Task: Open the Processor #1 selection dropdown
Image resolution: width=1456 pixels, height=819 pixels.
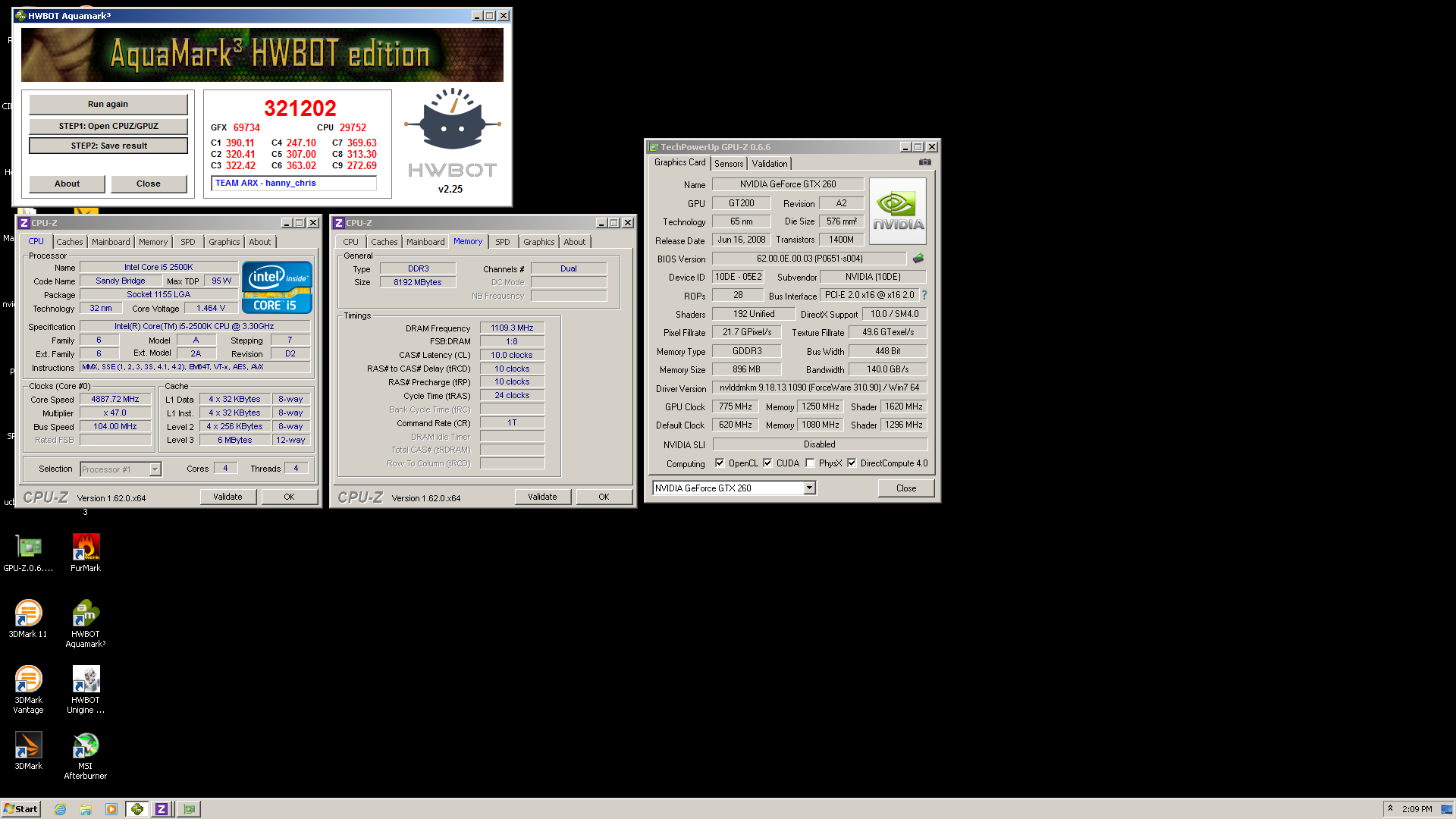Action: coord(155,469)
